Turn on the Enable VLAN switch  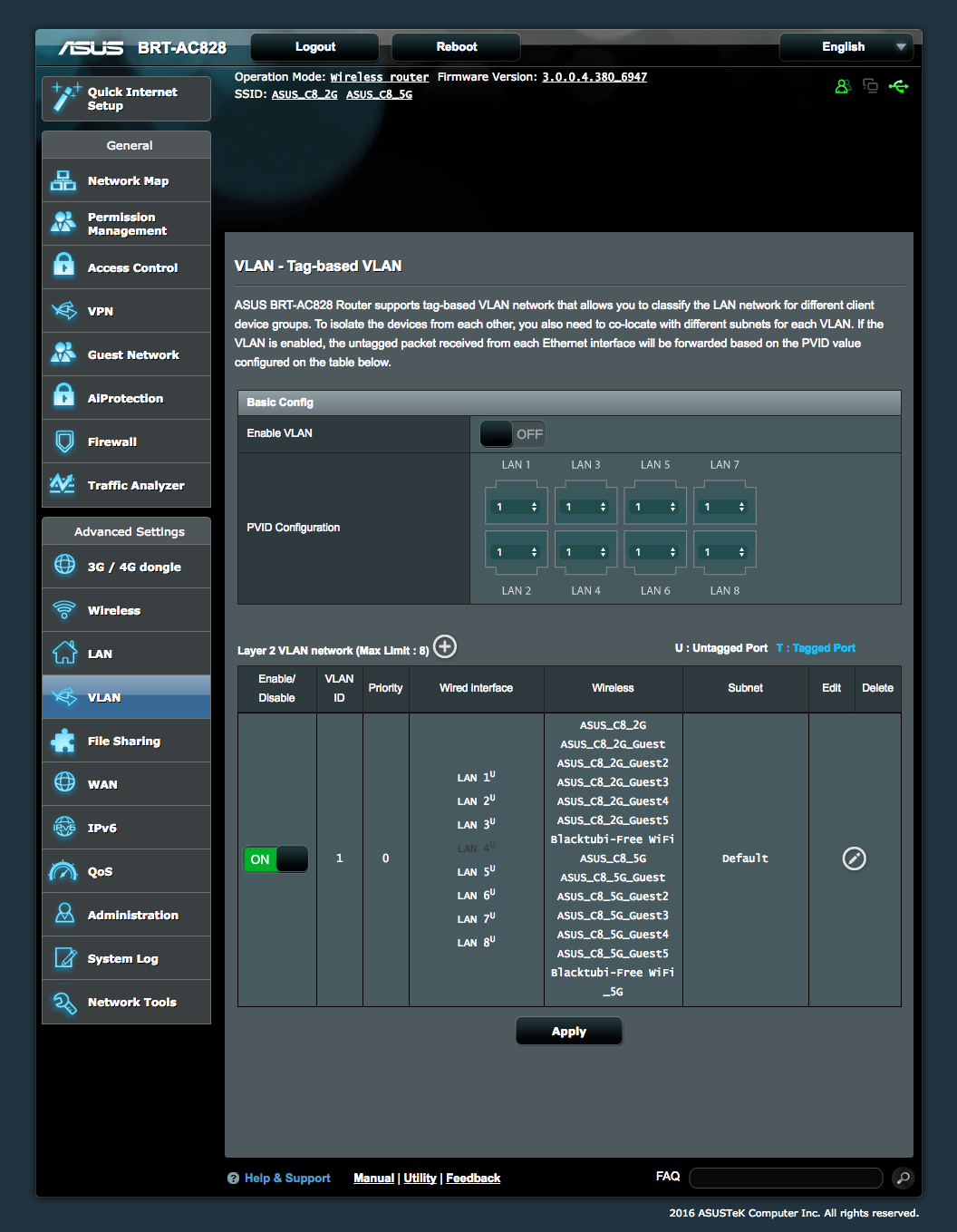513,434
